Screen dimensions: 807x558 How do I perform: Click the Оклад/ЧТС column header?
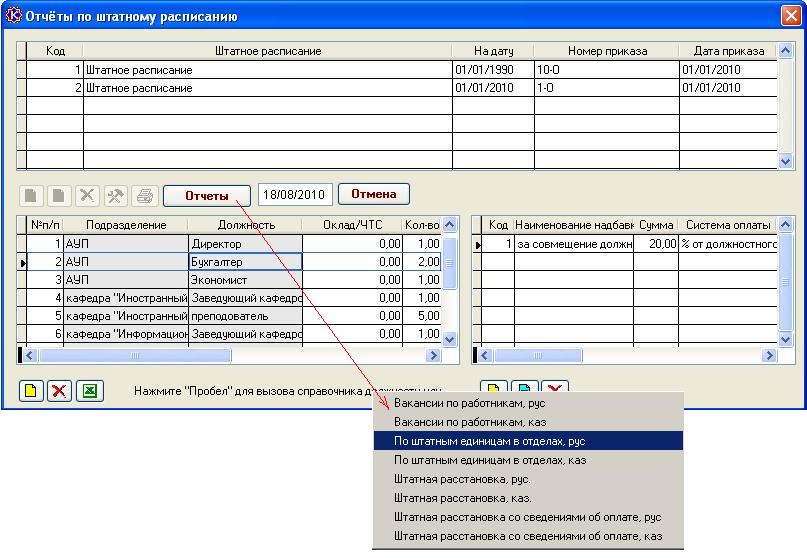point(353,225)
